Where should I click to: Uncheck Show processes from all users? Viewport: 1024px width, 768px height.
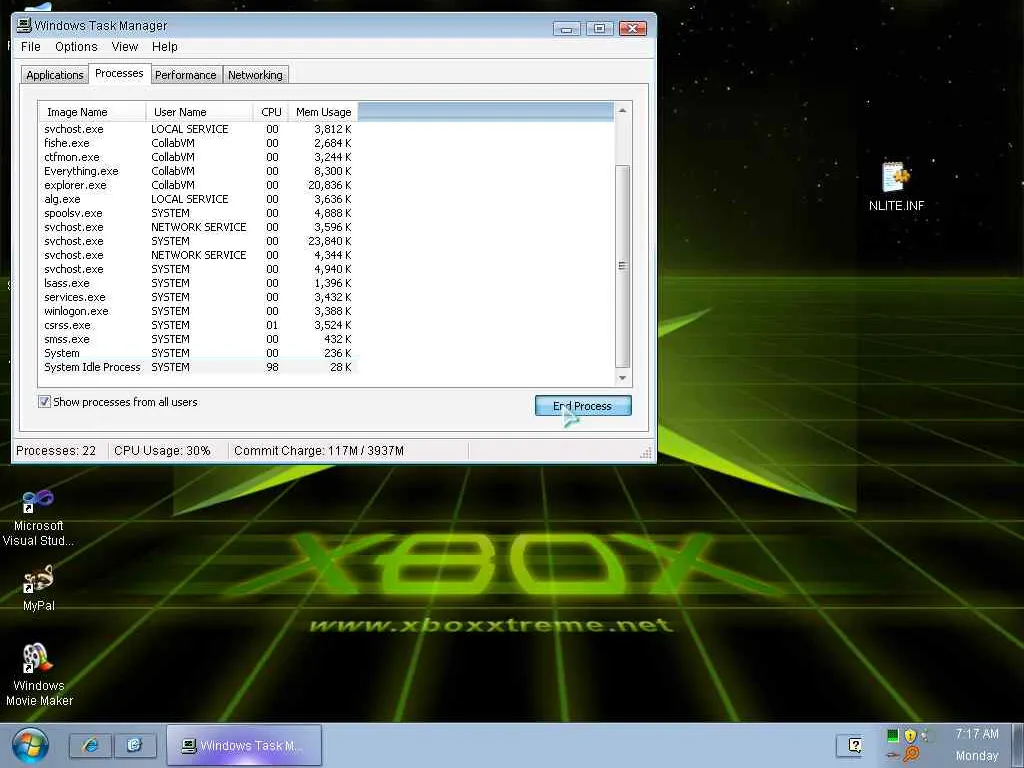[x=44, y=402]
